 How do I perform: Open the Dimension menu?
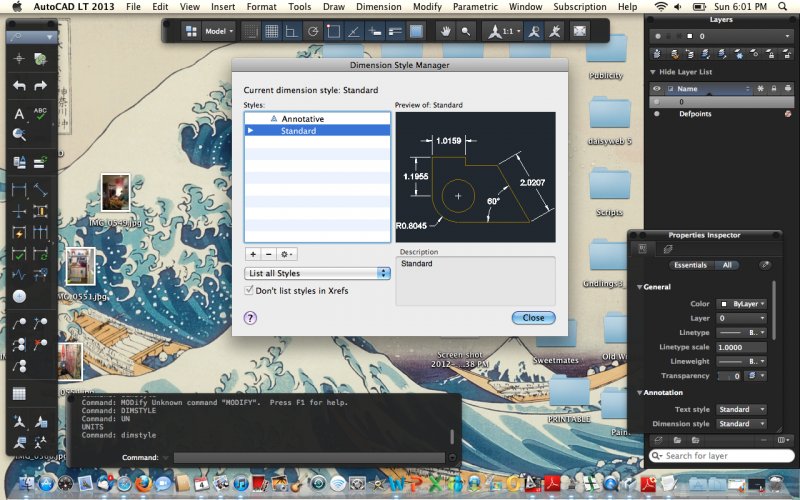click(378, 7)
